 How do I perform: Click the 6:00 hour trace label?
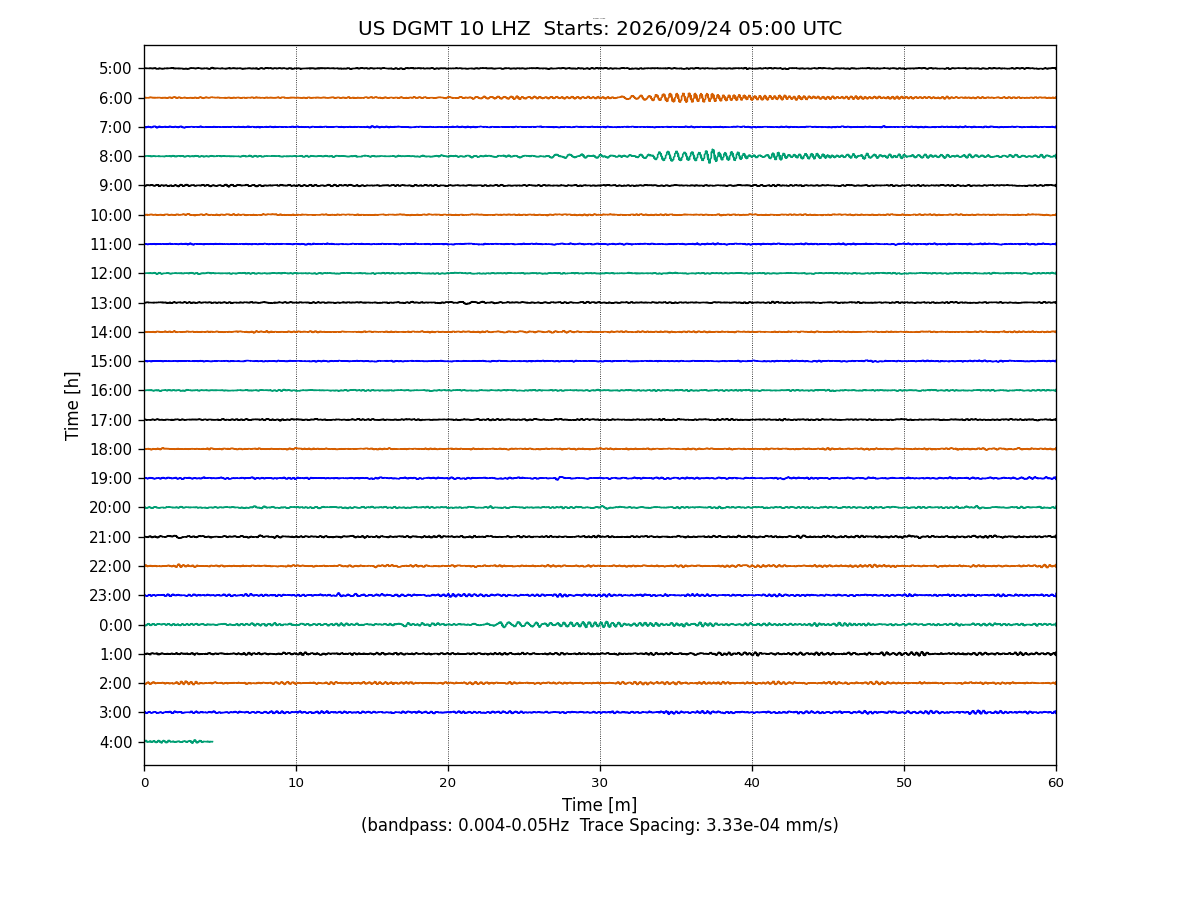click(115, 98)
